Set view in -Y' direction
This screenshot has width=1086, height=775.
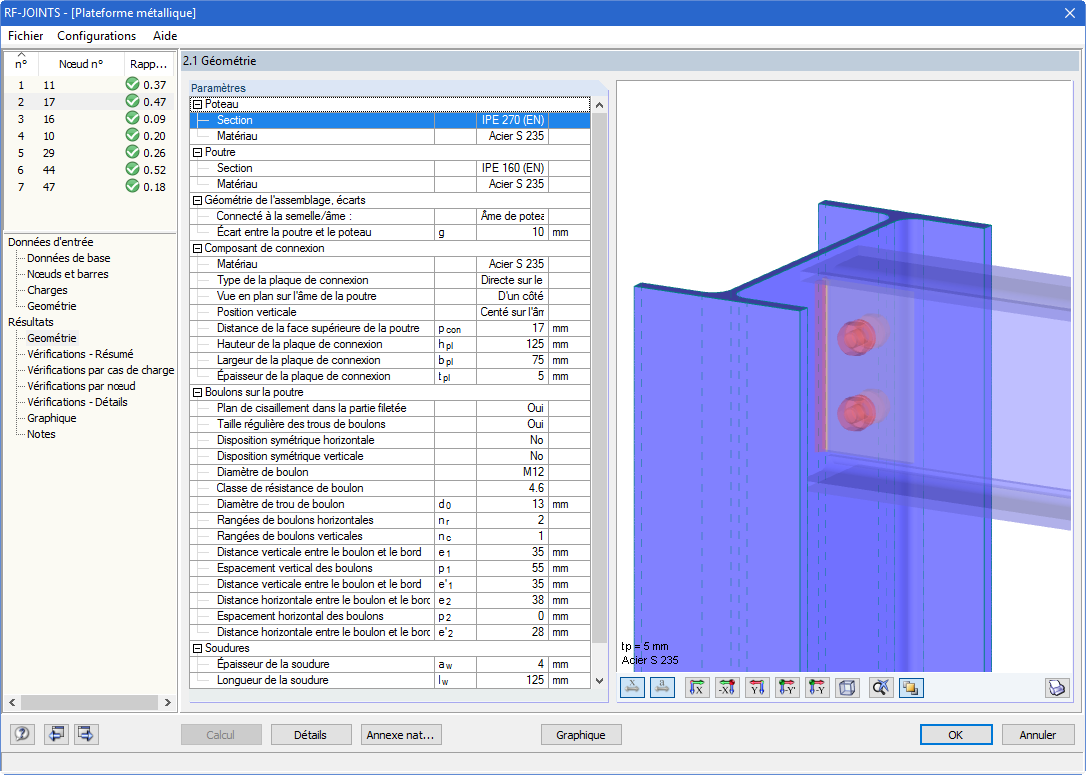787,688
